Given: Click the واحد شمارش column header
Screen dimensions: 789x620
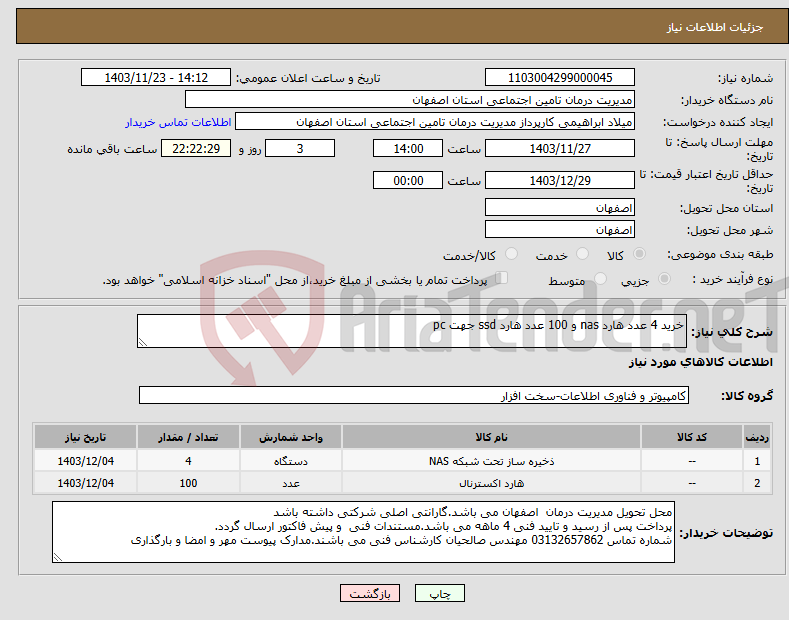Looking at the screenshot, I should tap(291, 437).
